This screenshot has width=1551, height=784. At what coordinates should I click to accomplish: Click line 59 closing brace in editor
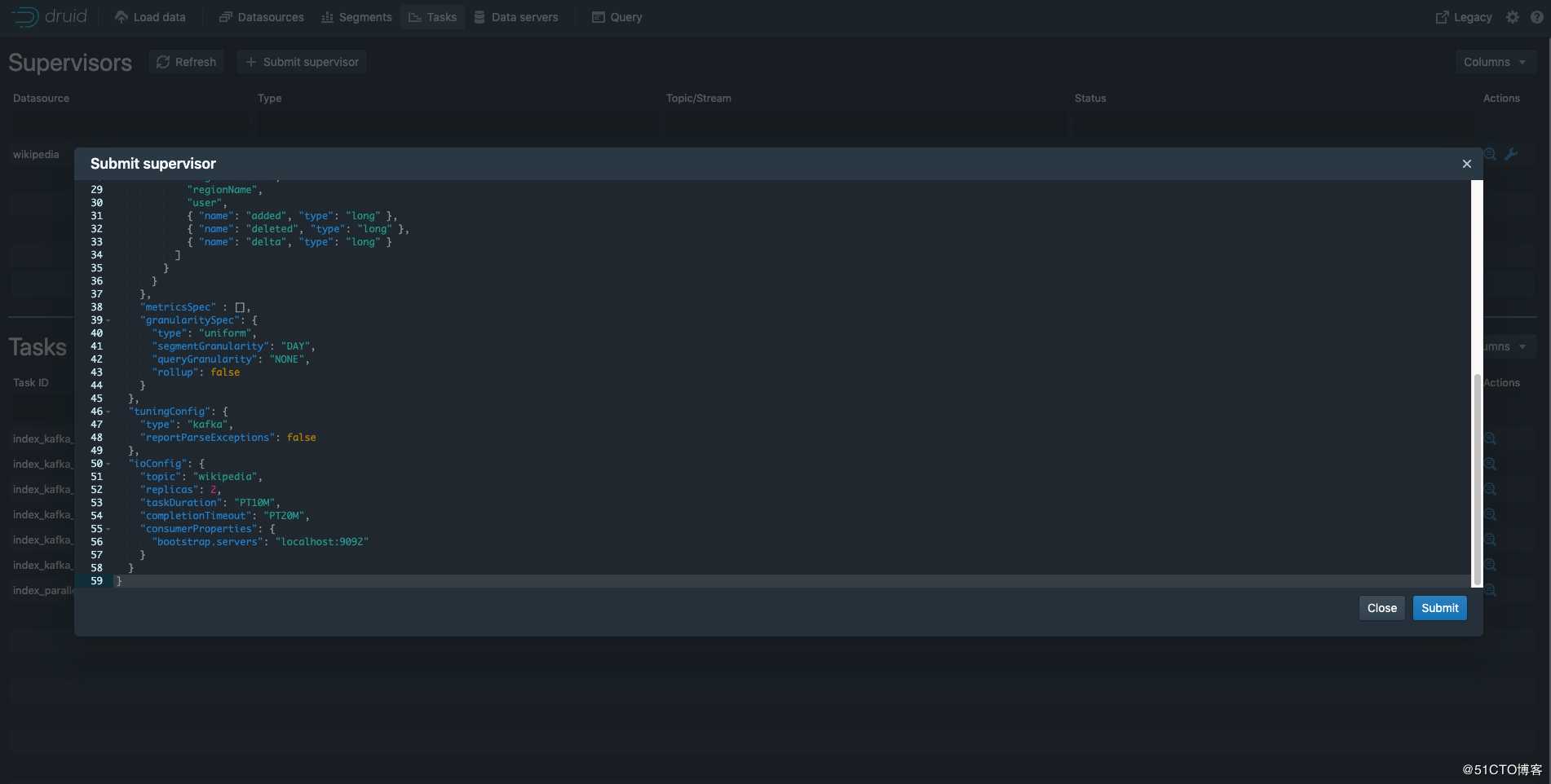pyautogui.click(x=119, y=581)
